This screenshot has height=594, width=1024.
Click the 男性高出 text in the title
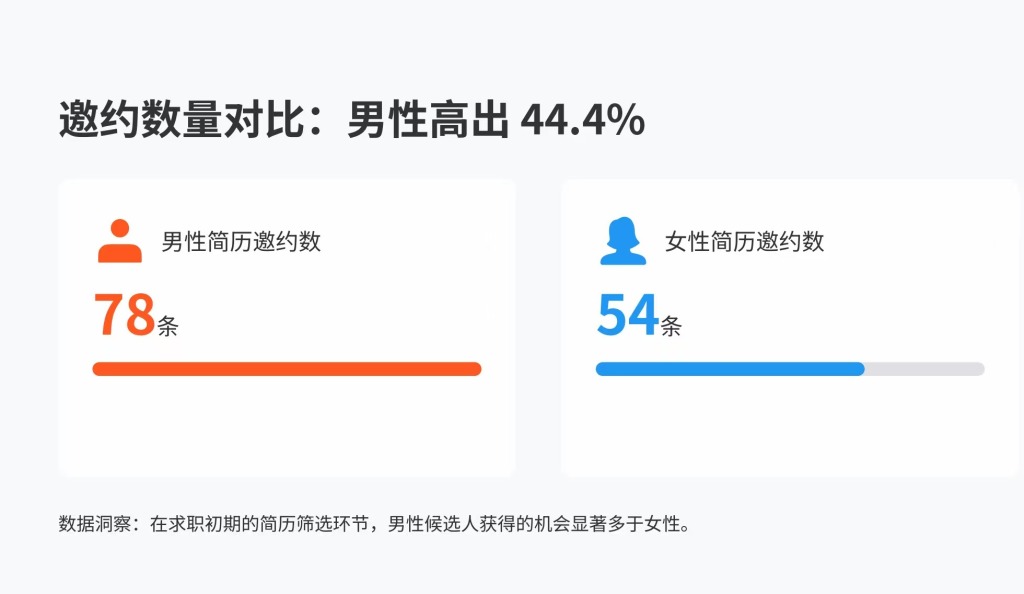point(428,122)
